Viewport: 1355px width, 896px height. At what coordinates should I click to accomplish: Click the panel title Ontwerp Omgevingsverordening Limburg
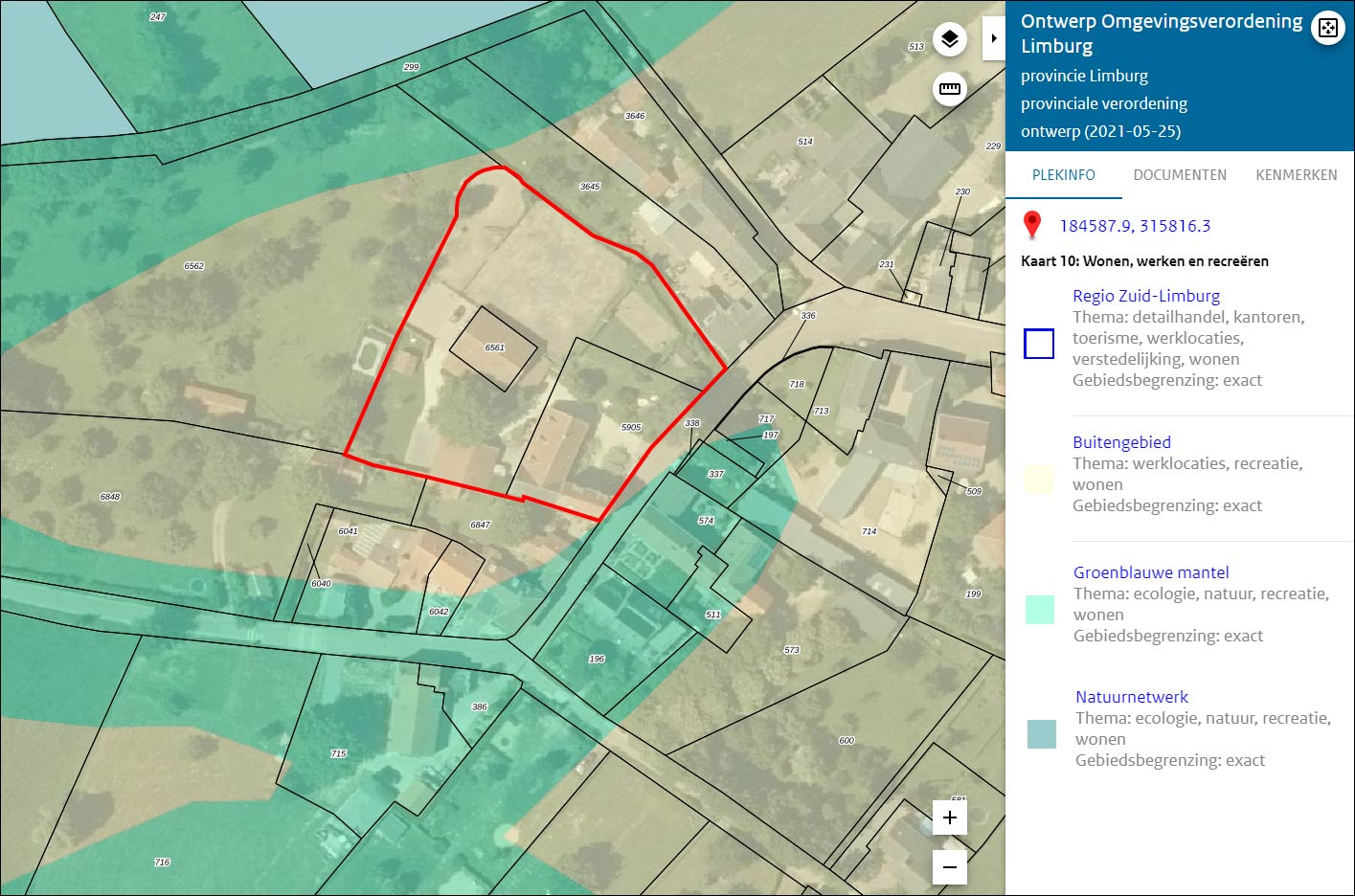pyautogui.click(x=1162, y=34)
